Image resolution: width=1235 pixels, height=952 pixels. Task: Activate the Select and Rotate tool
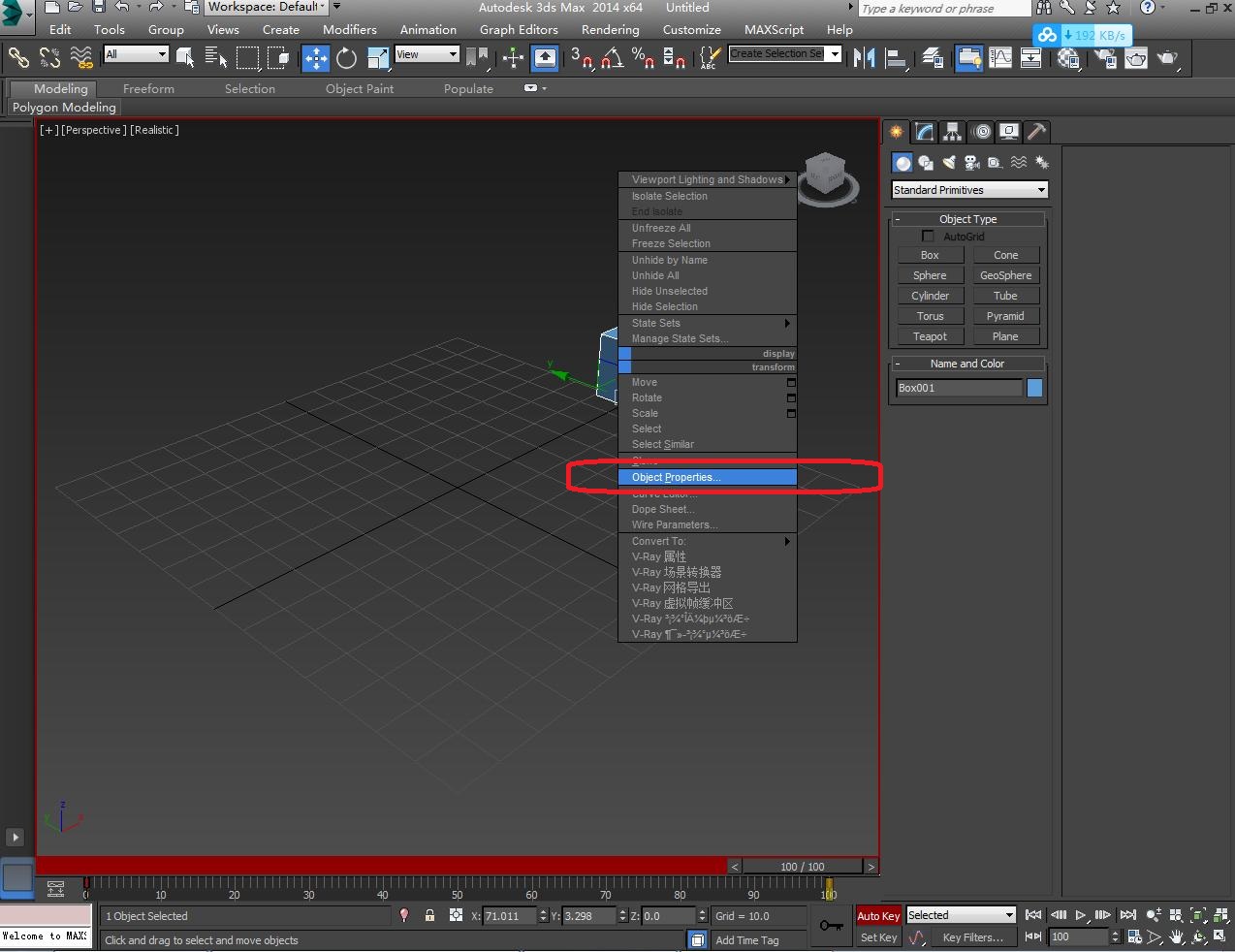pos(346,58)
